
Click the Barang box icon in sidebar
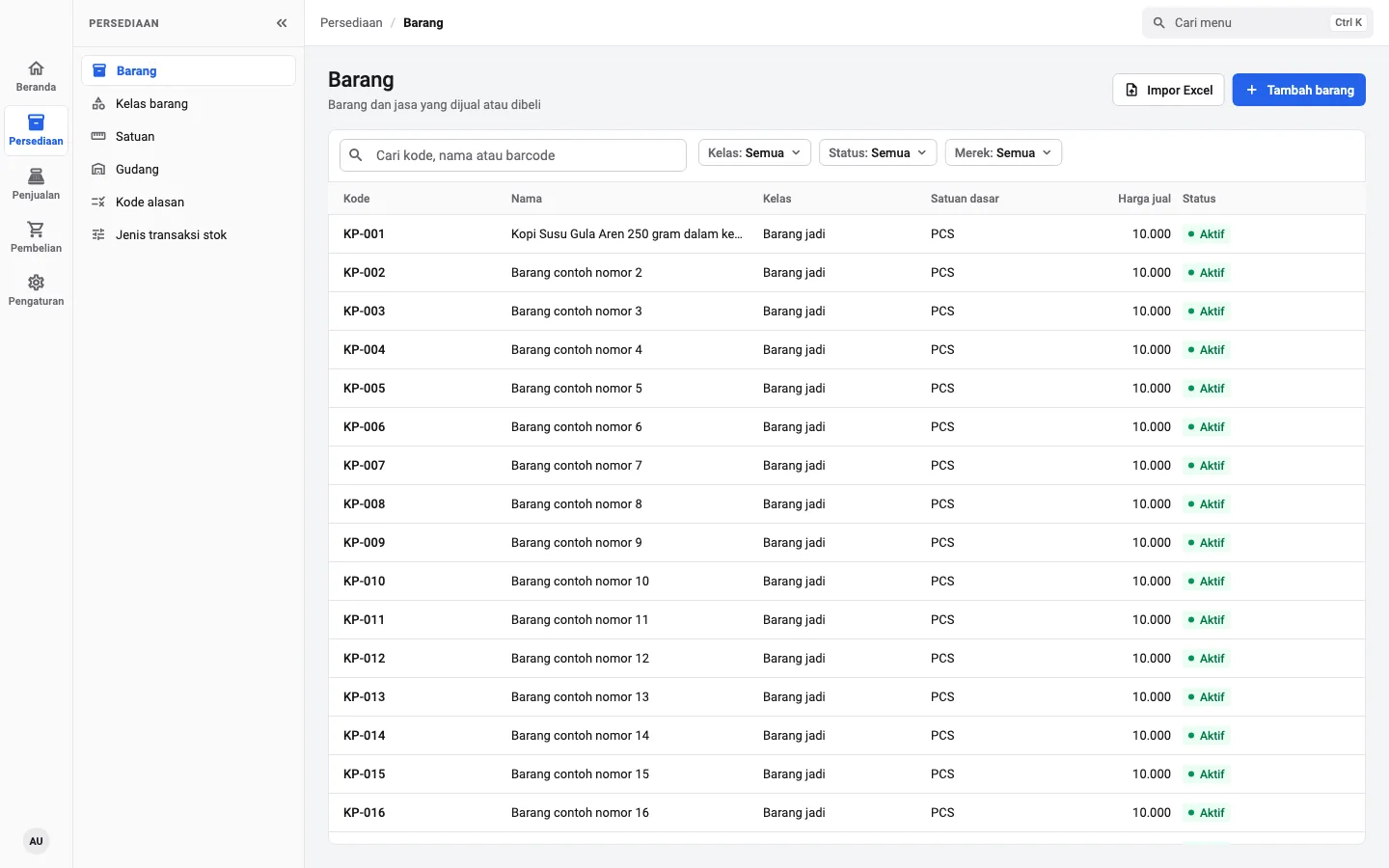pyautogui.click(x=99, y=70)
